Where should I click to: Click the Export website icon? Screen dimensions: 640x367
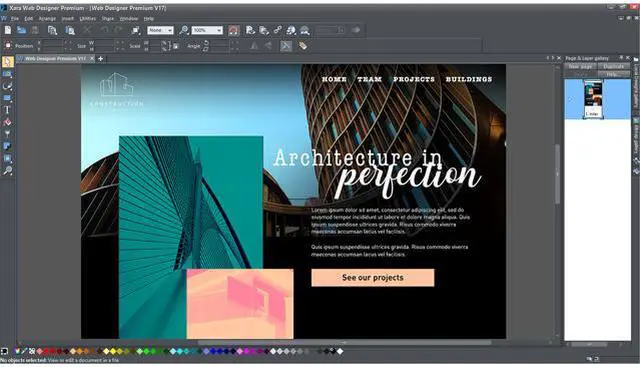click(x=264, y=30)
